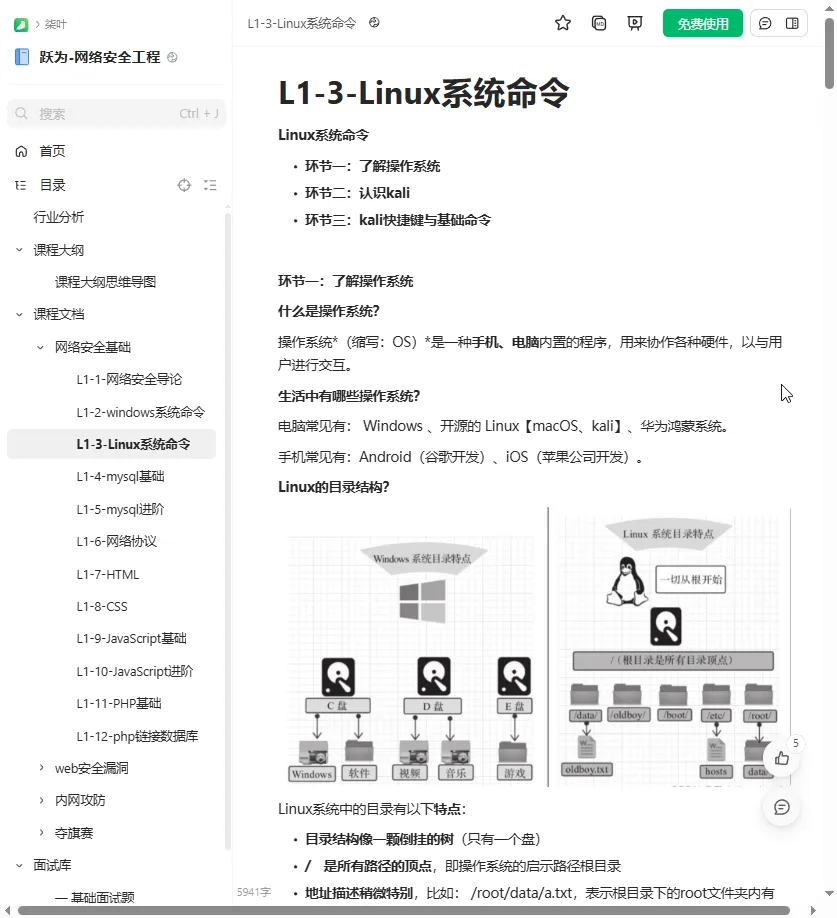Viewport: 837px width, 918px height.
Task: Open L1-1-网络安全导论
Action: (129, 379)
